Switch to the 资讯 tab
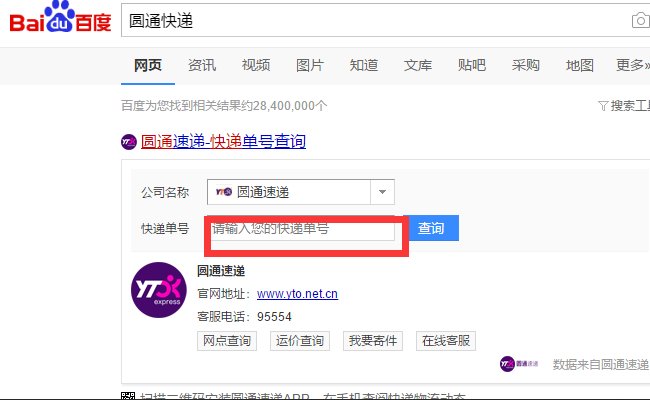The height and width of the screenshot is (400, 650). (x=202, y=65)
